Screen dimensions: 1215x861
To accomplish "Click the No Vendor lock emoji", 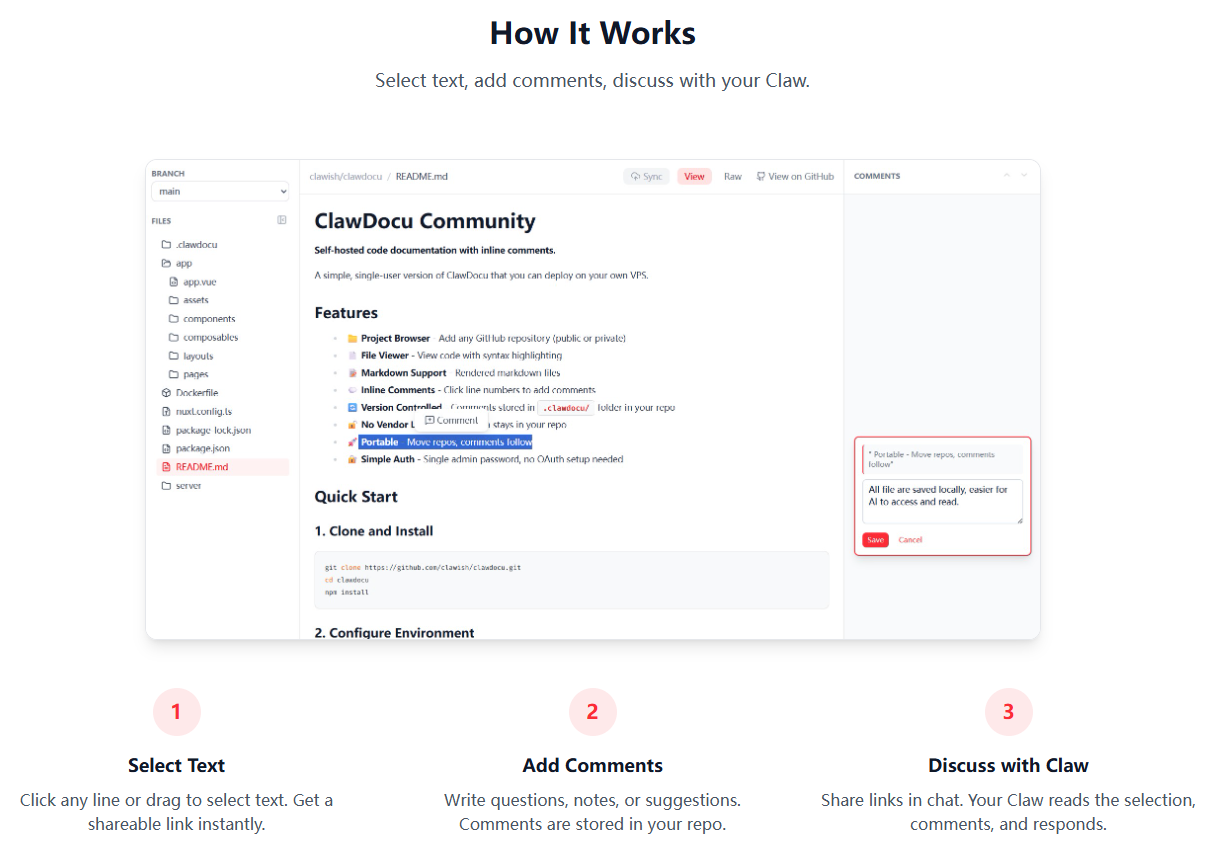I will click(x=352, y=425).
